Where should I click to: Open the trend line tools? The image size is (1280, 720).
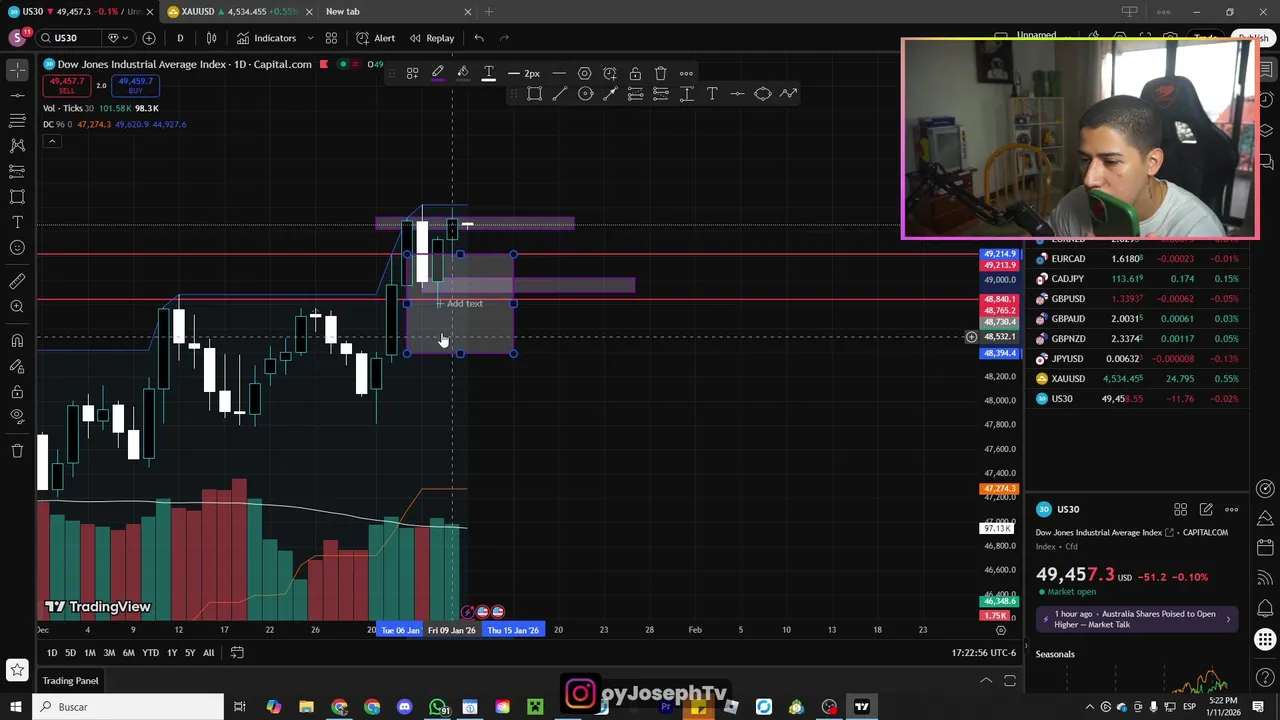pos(17,95)
